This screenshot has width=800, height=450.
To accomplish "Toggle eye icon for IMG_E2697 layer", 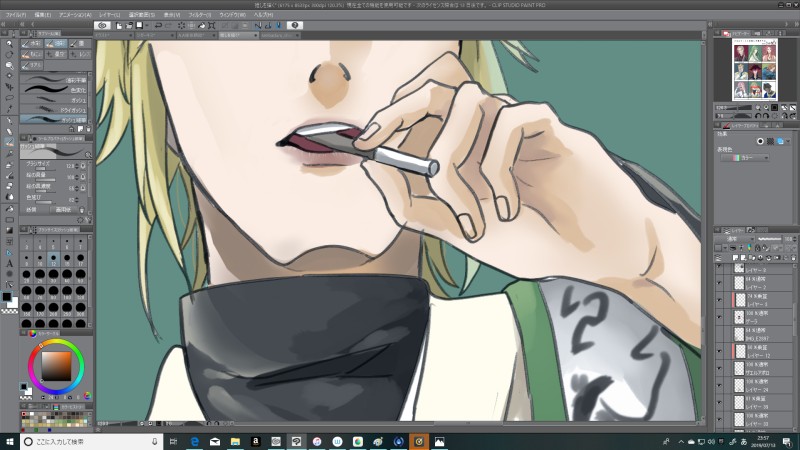I will (x=719, y=334).
